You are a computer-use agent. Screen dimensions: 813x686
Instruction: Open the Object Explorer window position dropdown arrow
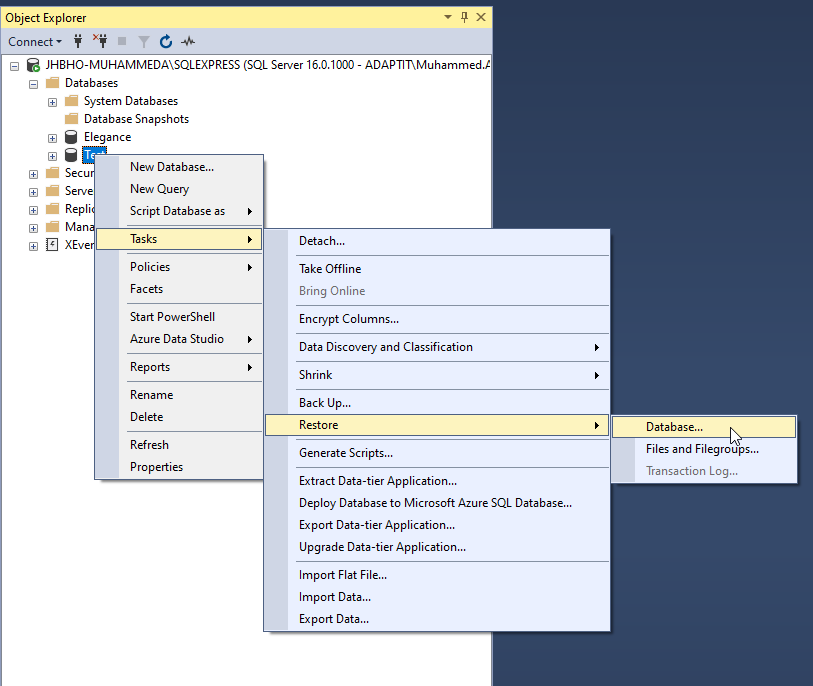(x=447, y=17)
